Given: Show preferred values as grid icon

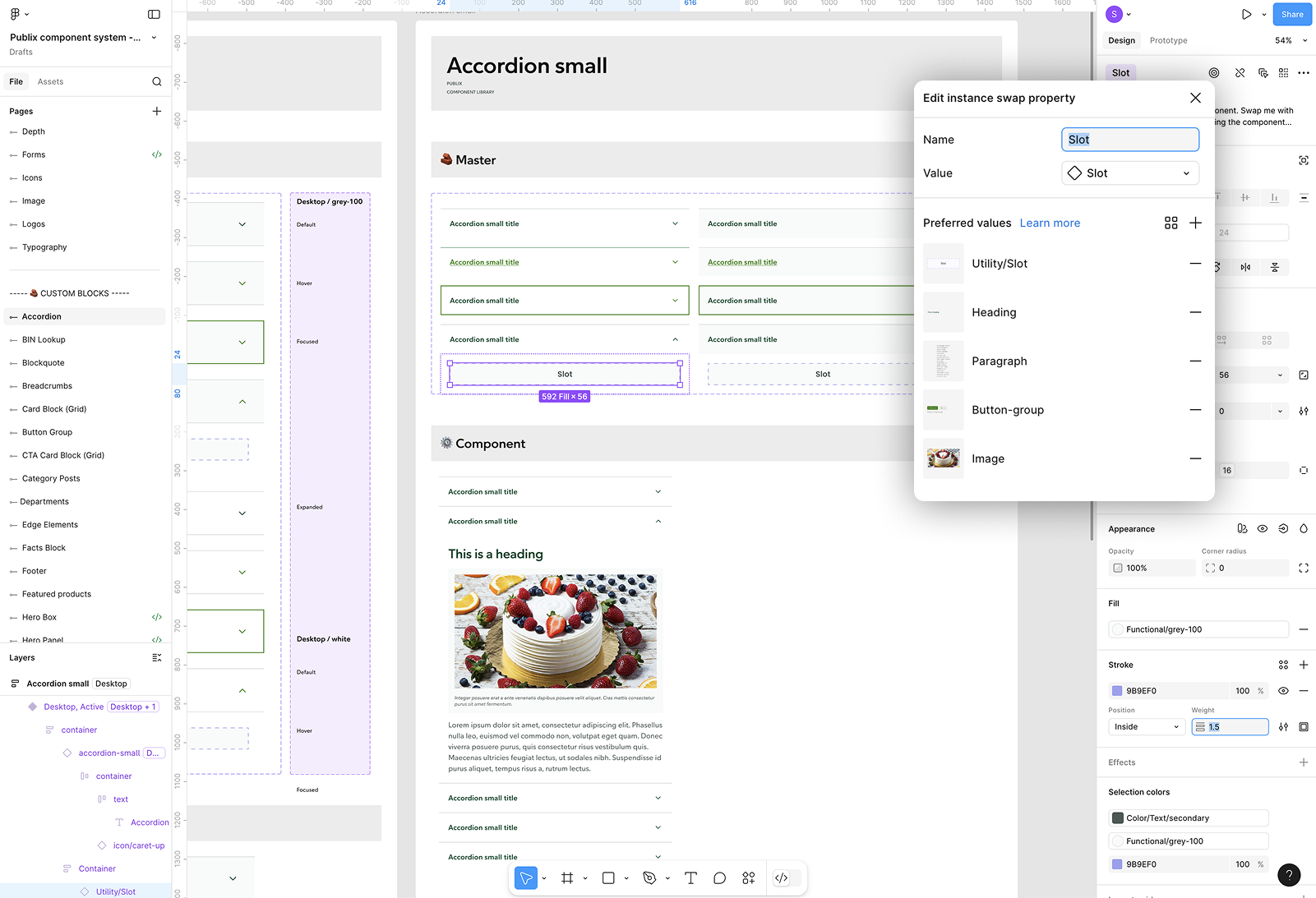Looking at the screenshot, I should pyautogui.click(x=1171, y=223).
